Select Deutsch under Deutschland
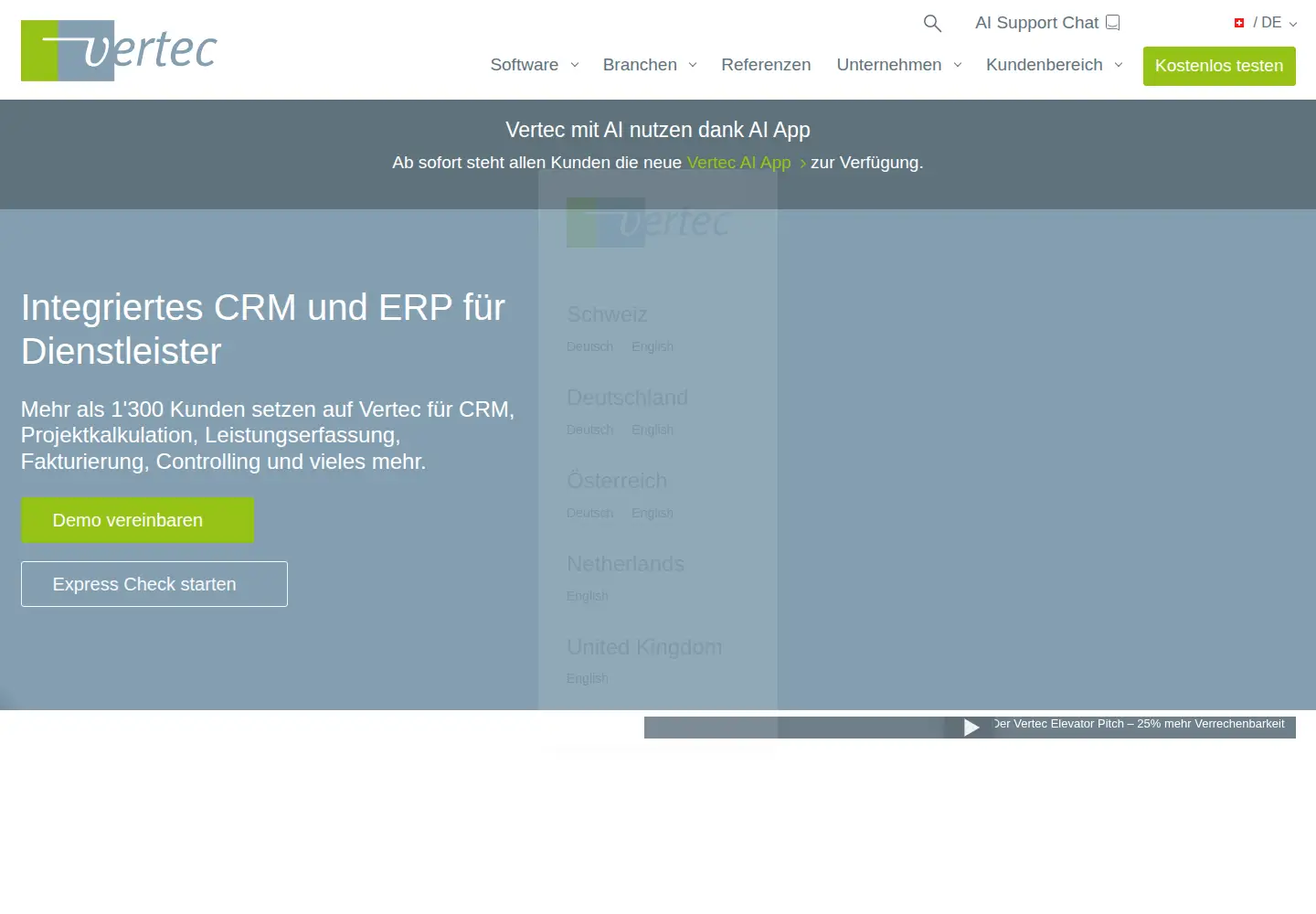 [x=589, y=430]
